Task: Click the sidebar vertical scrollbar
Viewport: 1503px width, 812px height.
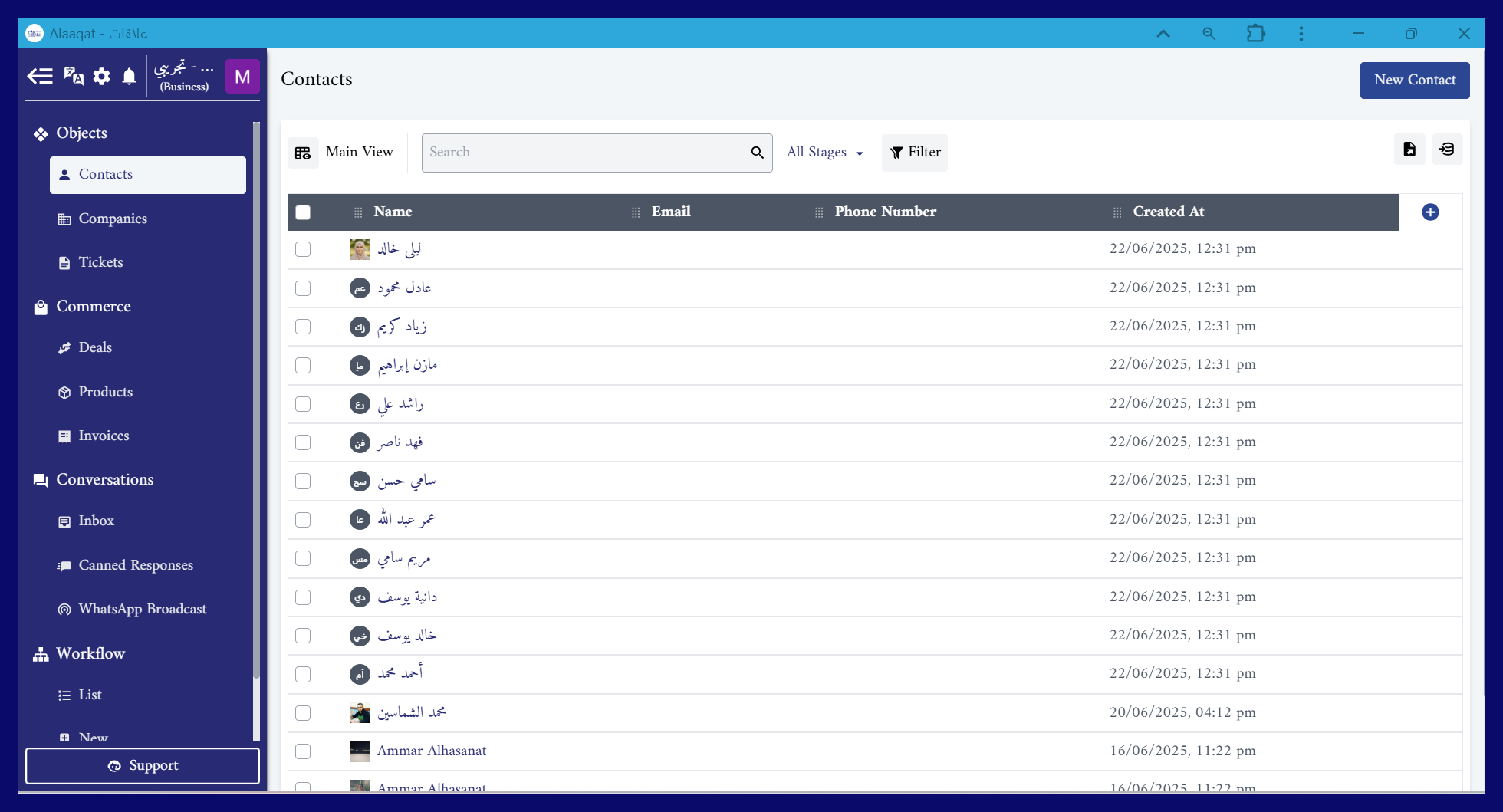Action: pos(256,399)
